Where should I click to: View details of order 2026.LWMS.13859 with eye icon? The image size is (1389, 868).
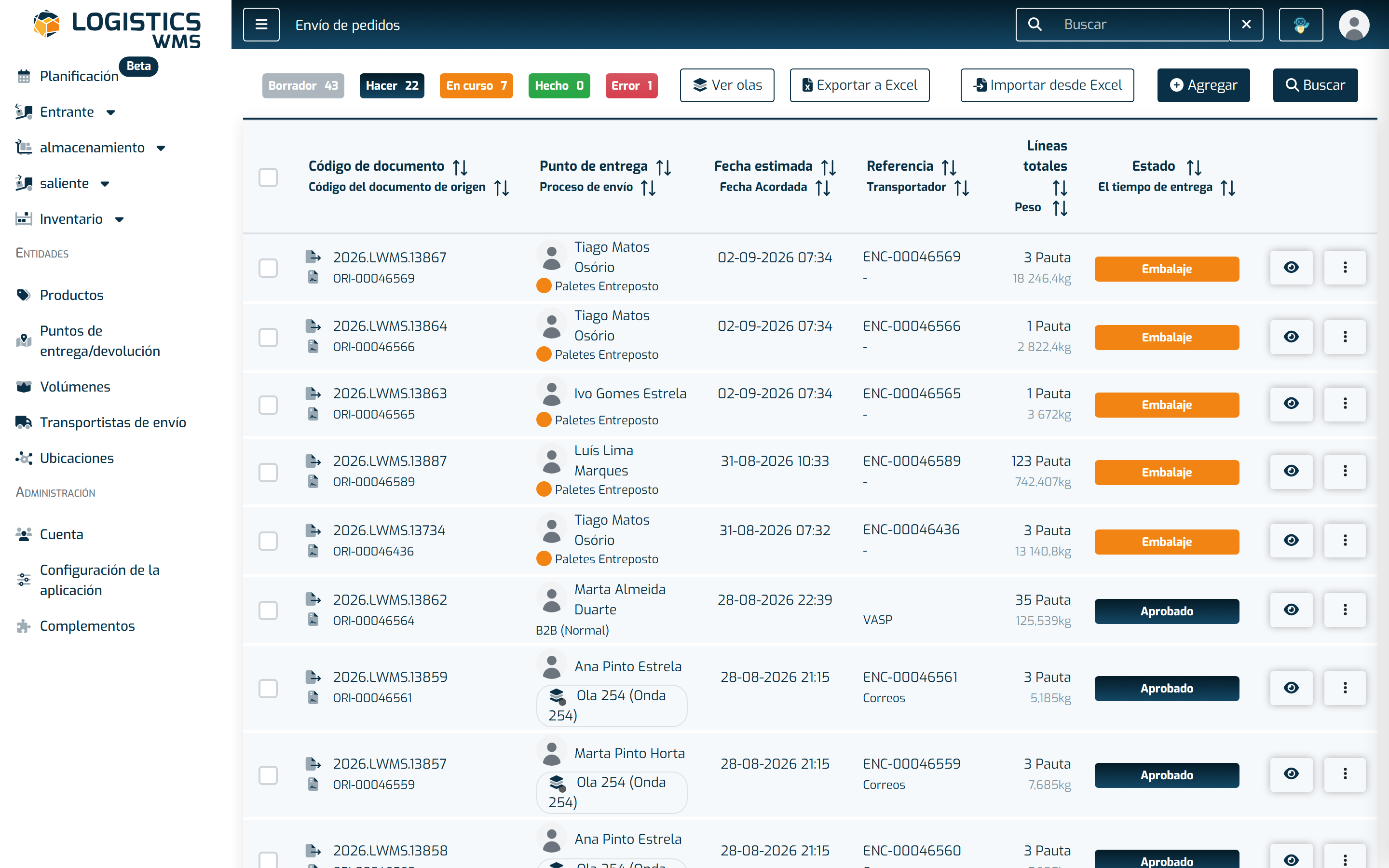(1291, 688)
